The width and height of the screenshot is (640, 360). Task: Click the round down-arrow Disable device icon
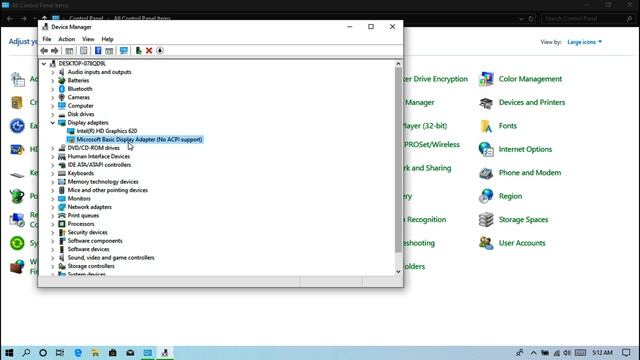tap(160, 51)
